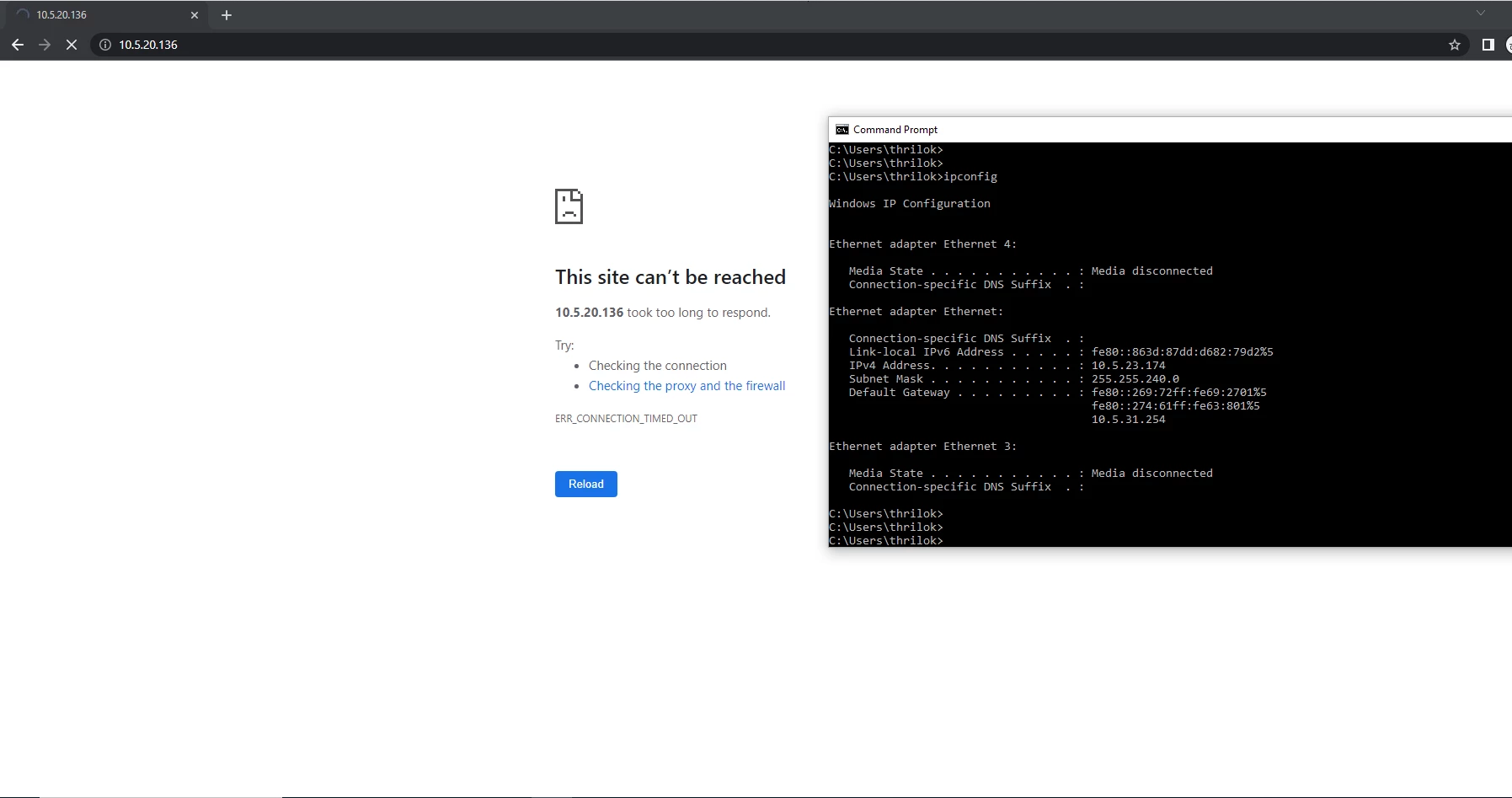Open site information icon in address bar
Screen dimensions: 1512x798
(105, 45)
